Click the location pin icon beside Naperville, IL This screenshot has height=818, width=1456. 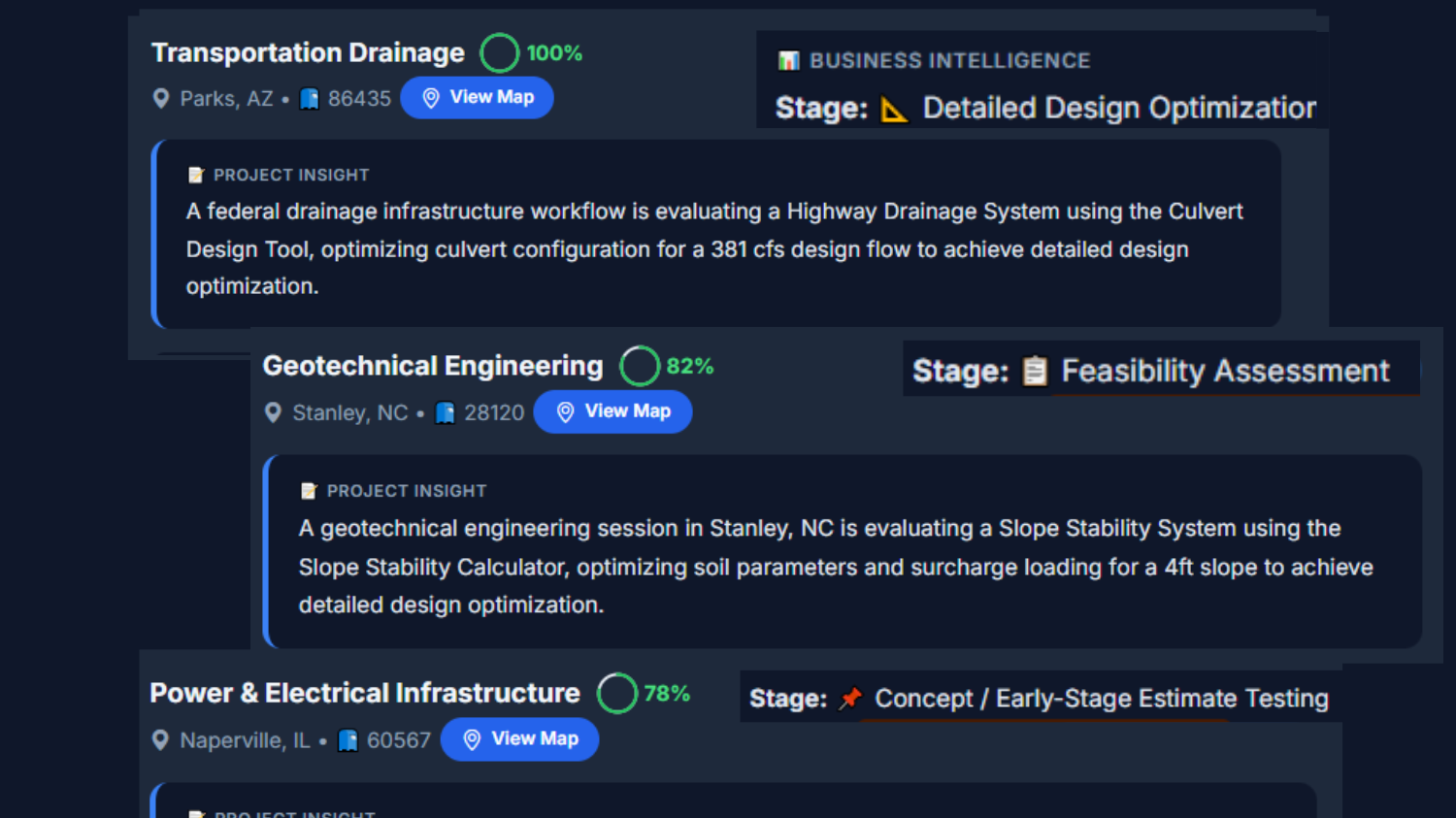[161, 740]
